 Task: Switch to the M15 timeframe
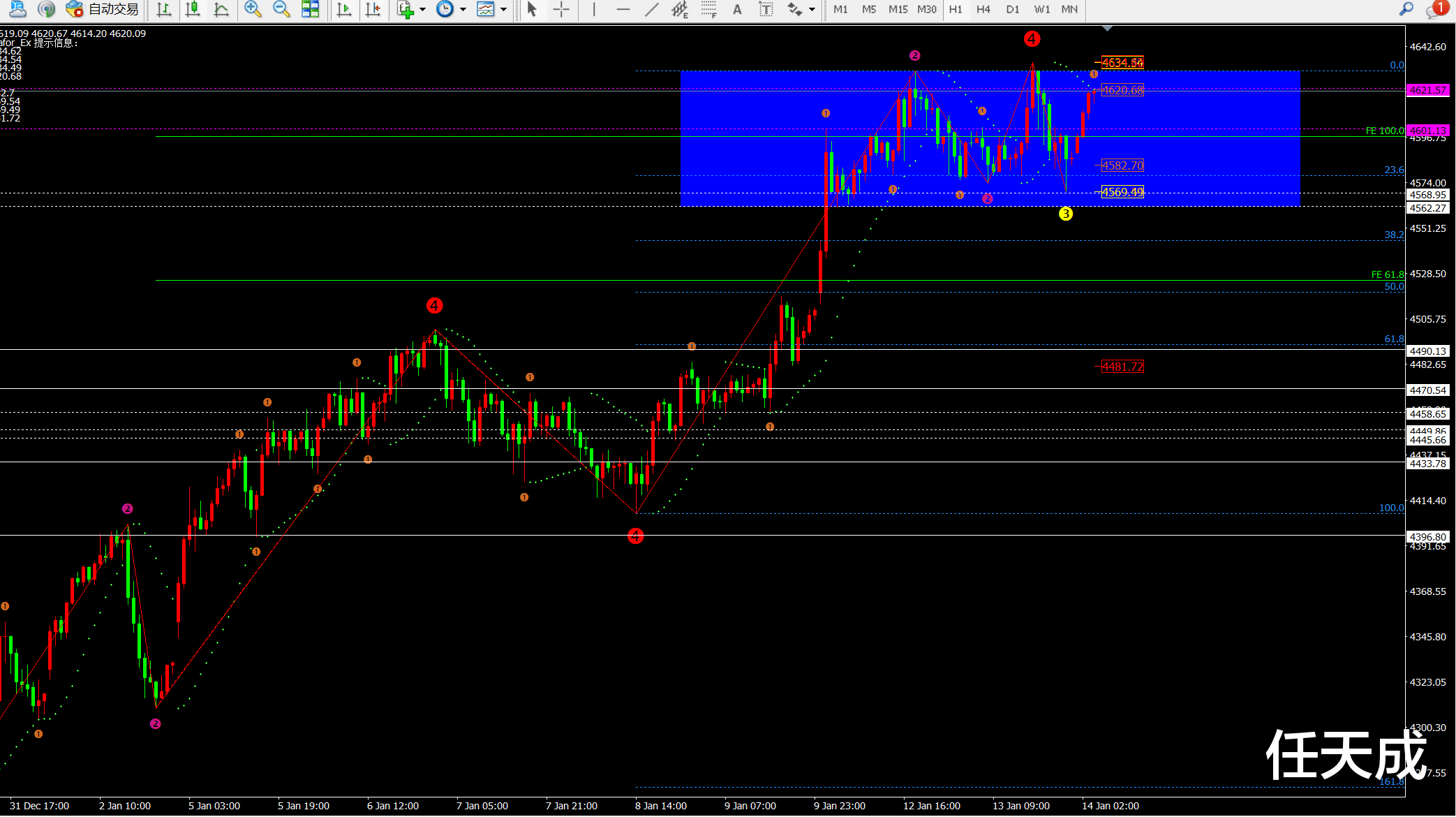898,9
